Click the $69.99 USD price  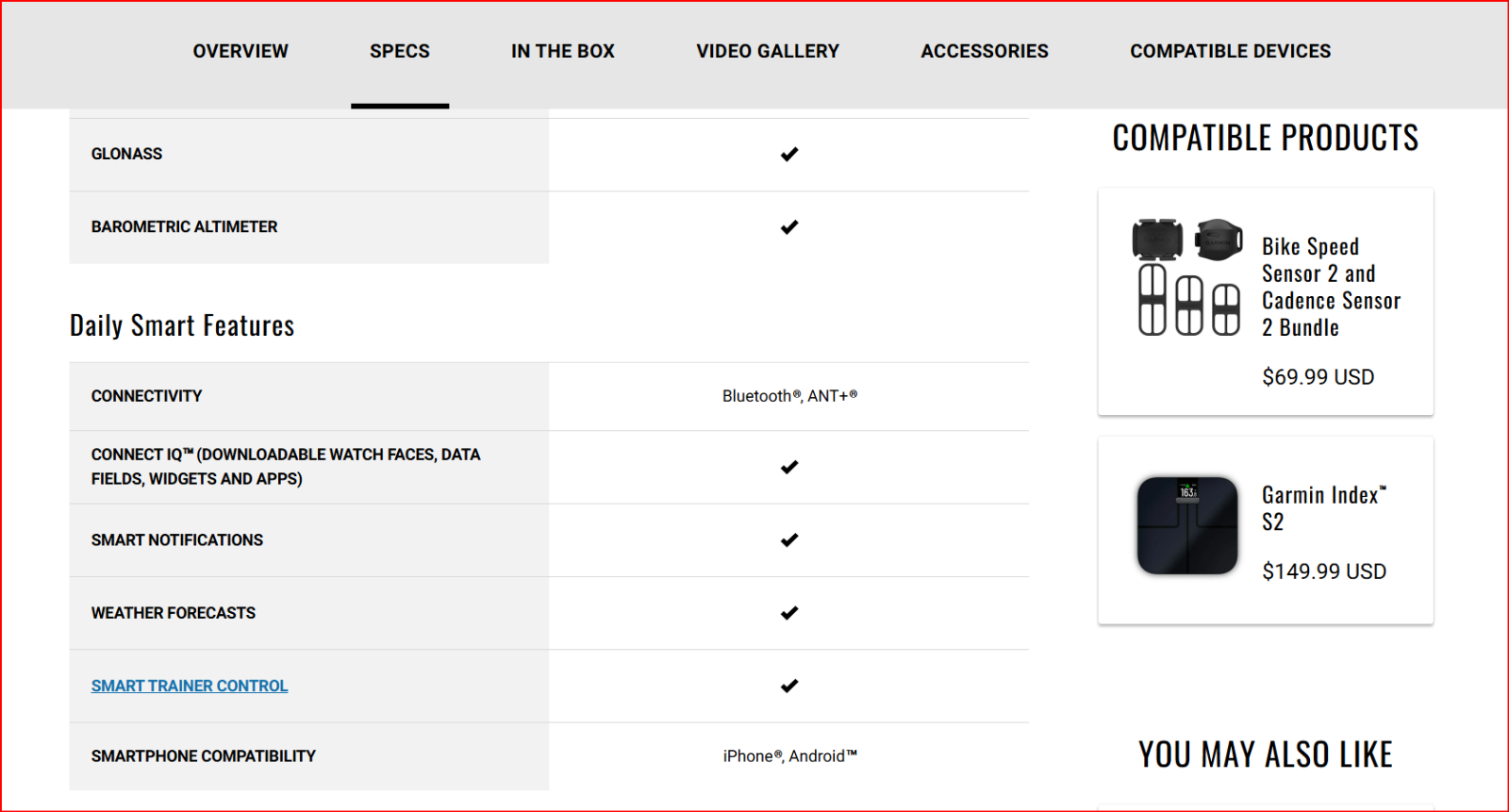click(x=1318, y=377)
